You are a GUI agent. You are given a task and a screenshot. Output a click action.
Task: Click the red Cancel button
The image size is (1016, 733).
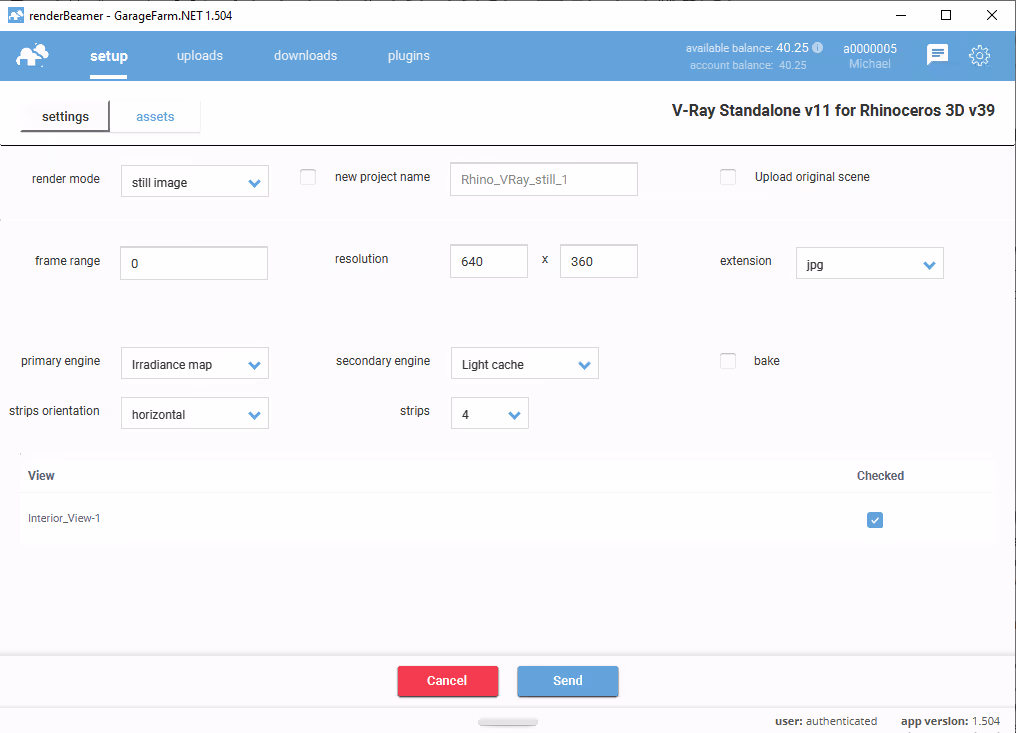click(448, 681)
